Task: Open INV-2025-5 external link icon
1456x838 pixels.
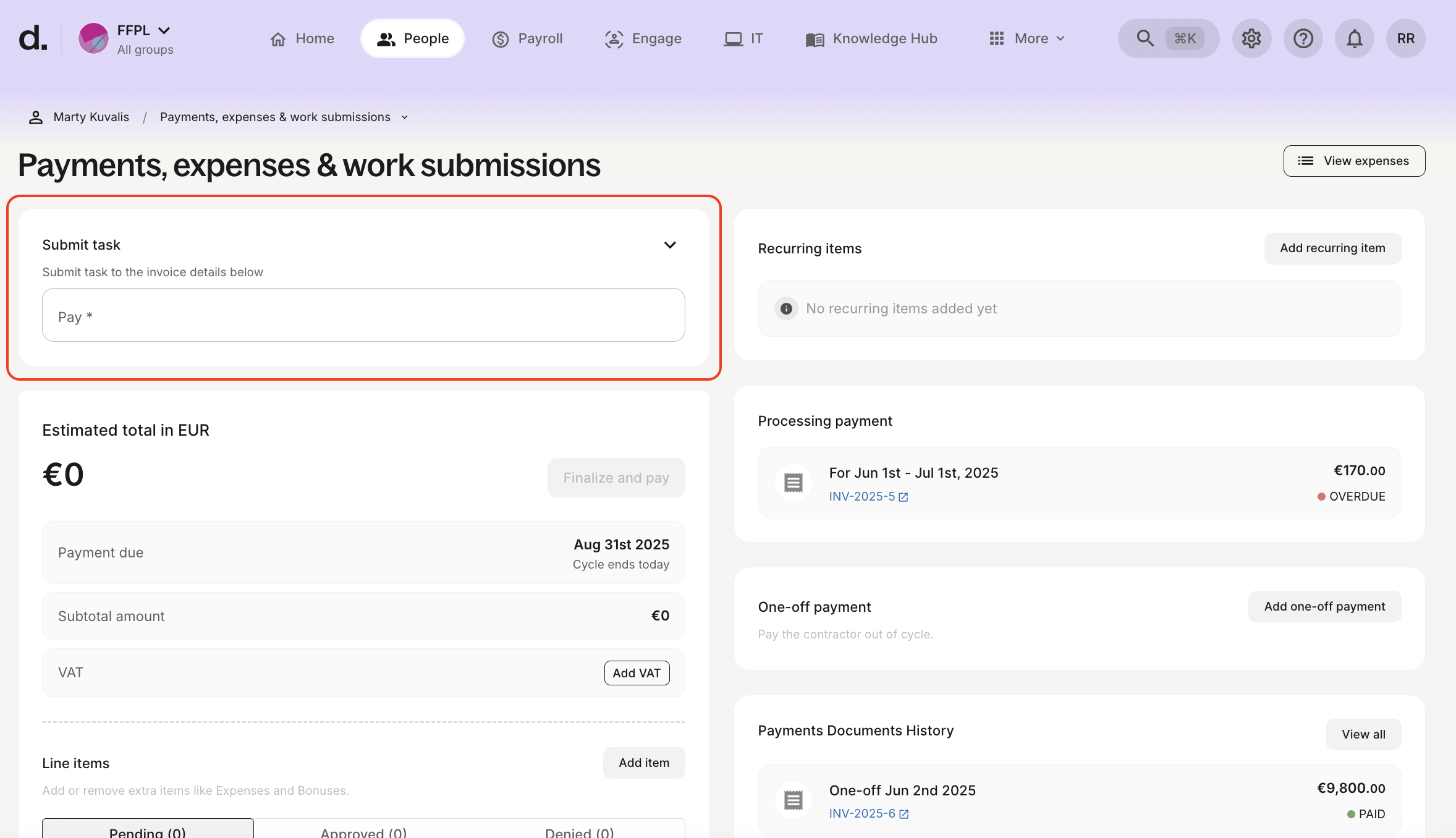Action: click(x=904, y=497)
